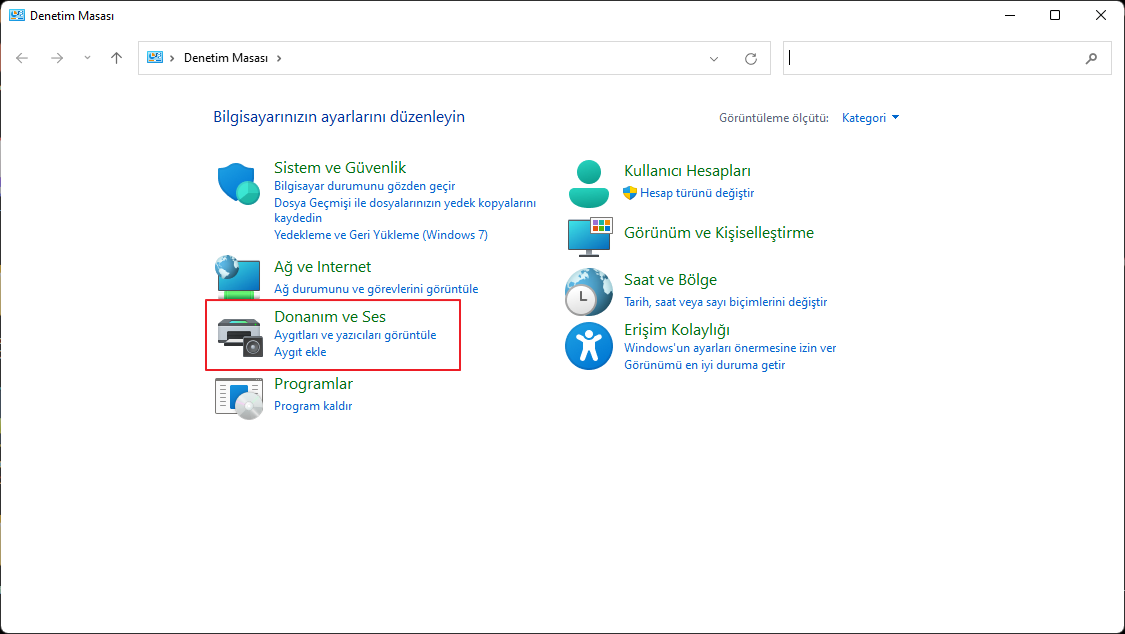1125x634 pixels.
Task: Click the Görünüm ve Kişiselleştirme monitor icon
Action: 589,235
